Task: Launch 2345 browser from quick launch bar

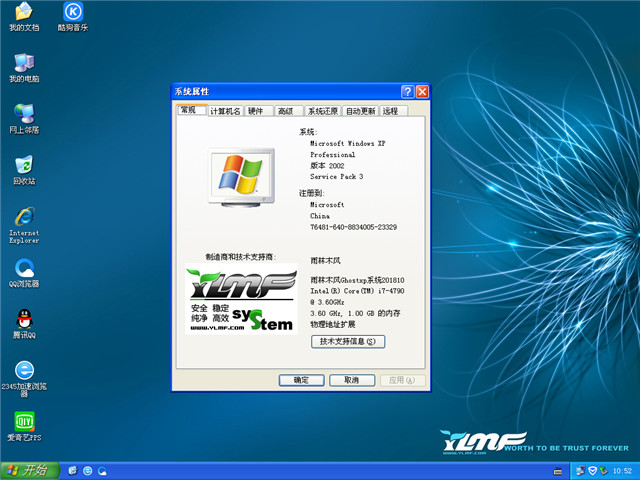Action: [x=87, y=471]
